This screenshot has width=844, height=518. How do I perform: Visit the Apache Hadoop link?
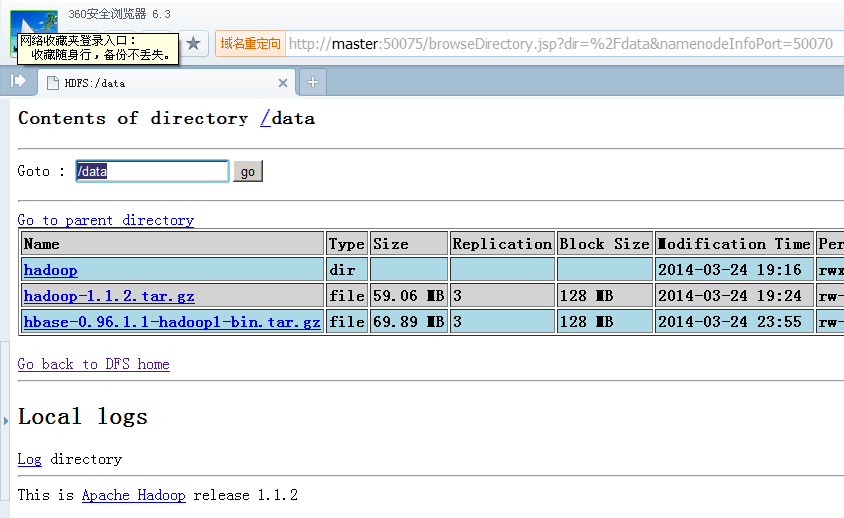[133, 495]
